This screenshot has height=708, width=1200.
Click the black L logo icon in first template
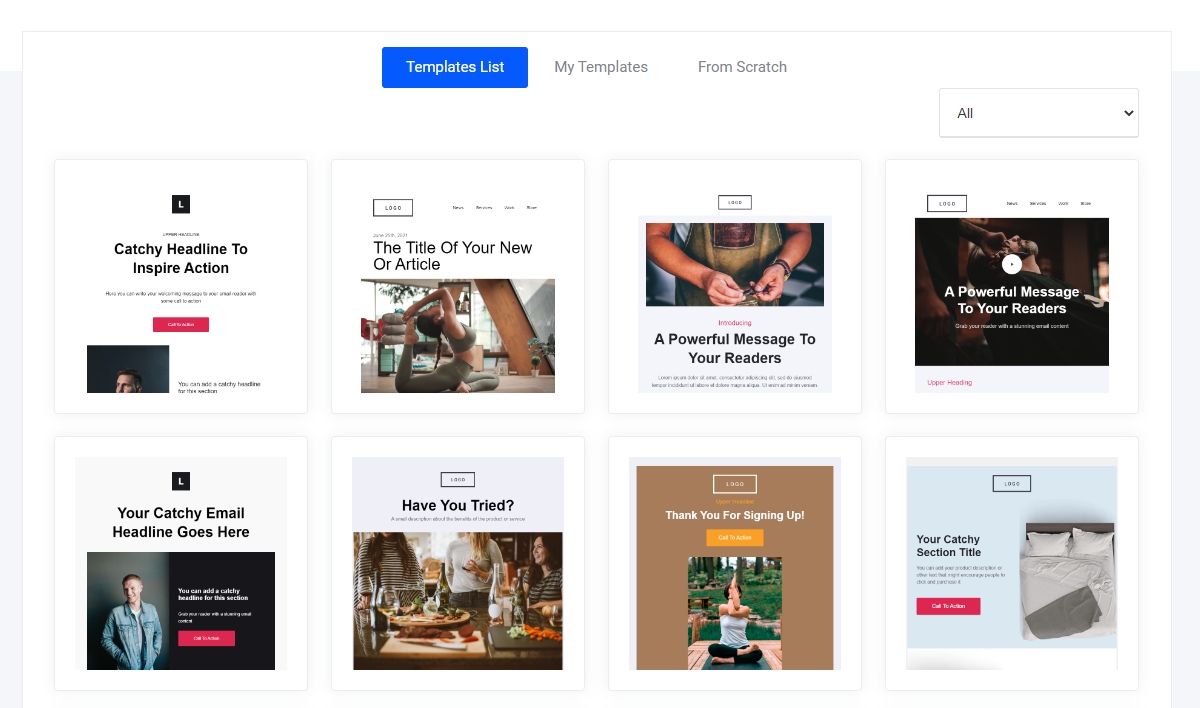tap(181, 204)
